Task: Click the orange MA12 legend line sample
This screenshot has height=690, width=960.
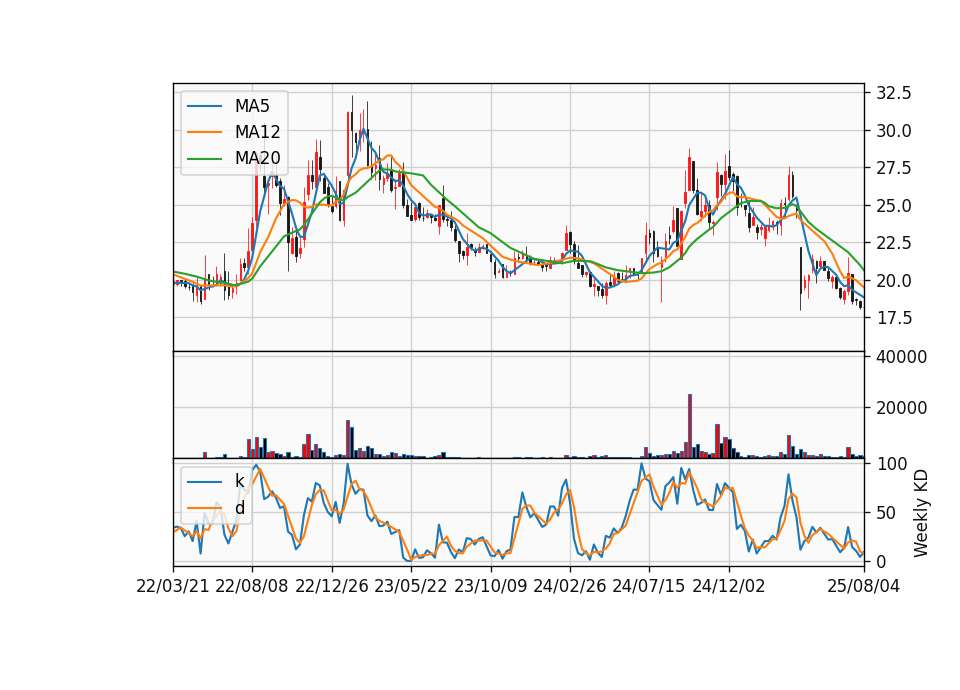Action: coord(204,132)
